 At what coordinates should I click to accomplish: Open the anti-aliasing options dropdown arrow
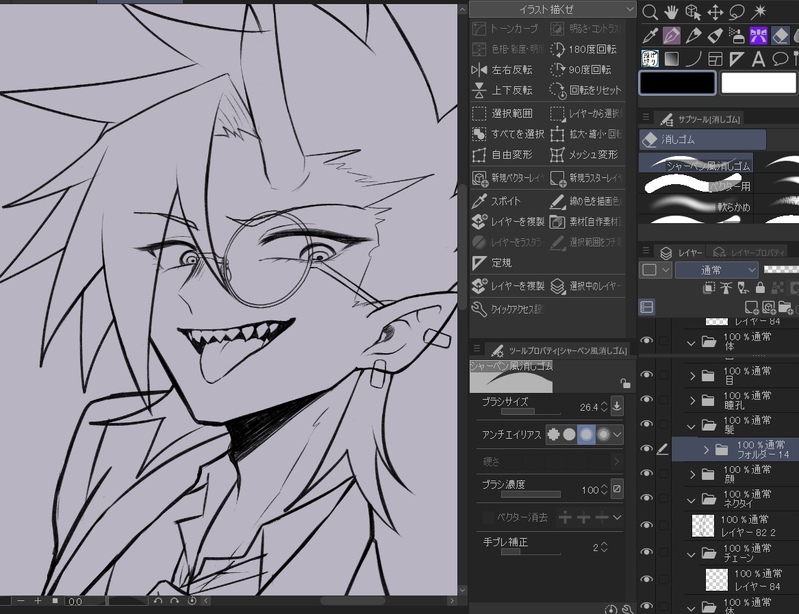click(x=618, y=435)
